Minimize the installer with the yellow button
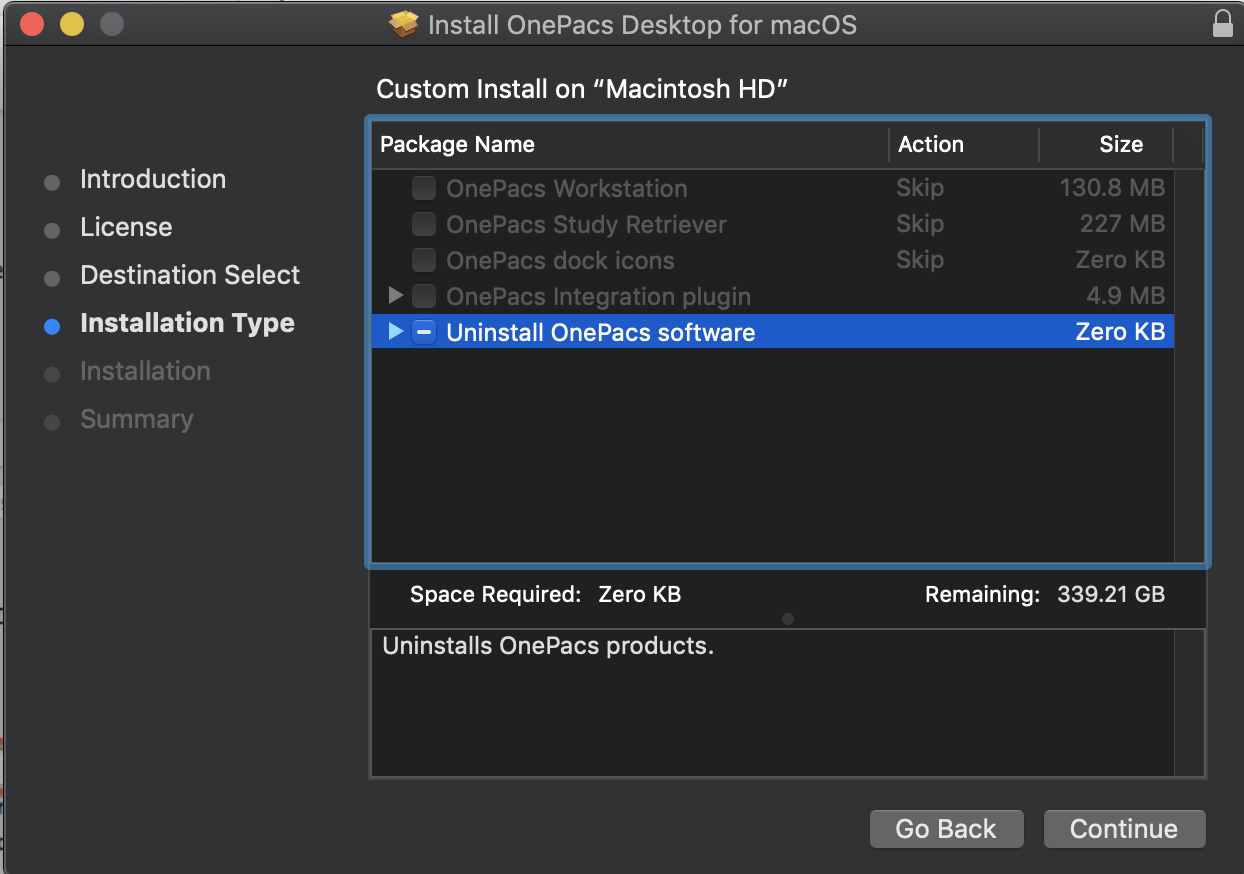Image resolution: width=1244 pixels, height=874 pixels. tap(72, 24)
